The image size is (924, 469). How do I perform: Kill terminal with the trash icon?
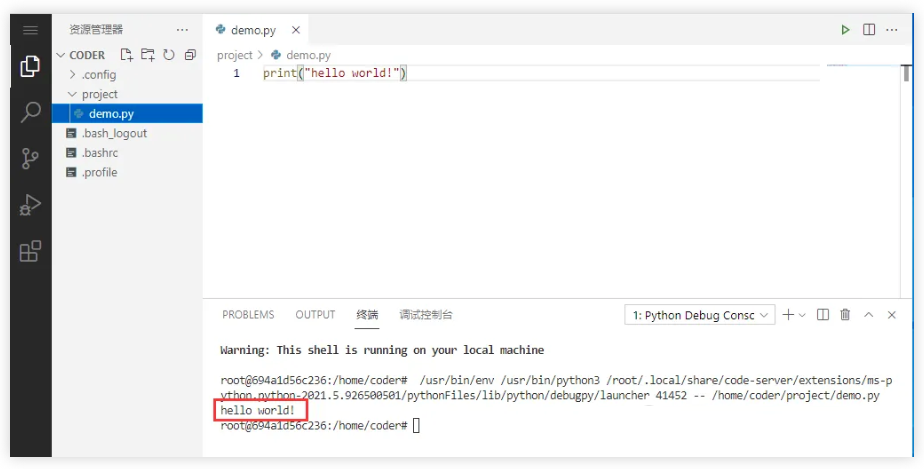point(845,315)
